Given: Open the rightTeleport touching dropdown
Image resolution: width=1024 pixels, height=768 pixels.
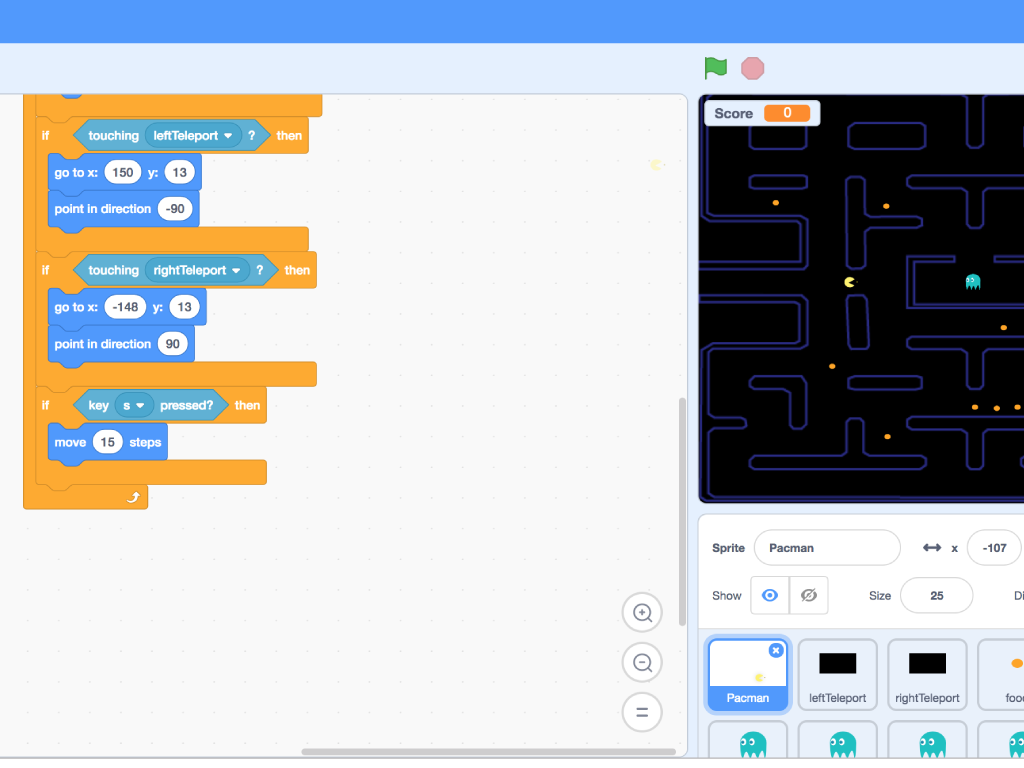Looking at the screenshot, I should [x=197, y=270].
